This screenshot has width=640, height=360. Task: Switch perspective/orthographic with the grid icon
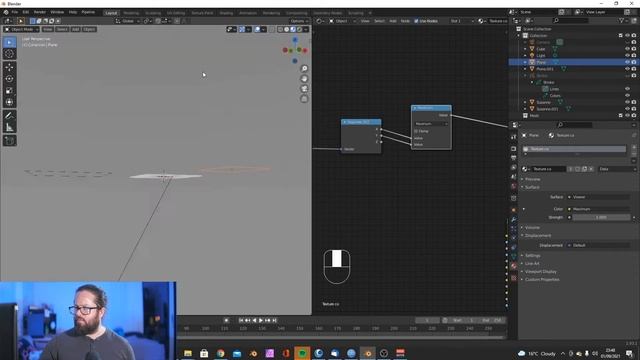[x=304, y=99]
